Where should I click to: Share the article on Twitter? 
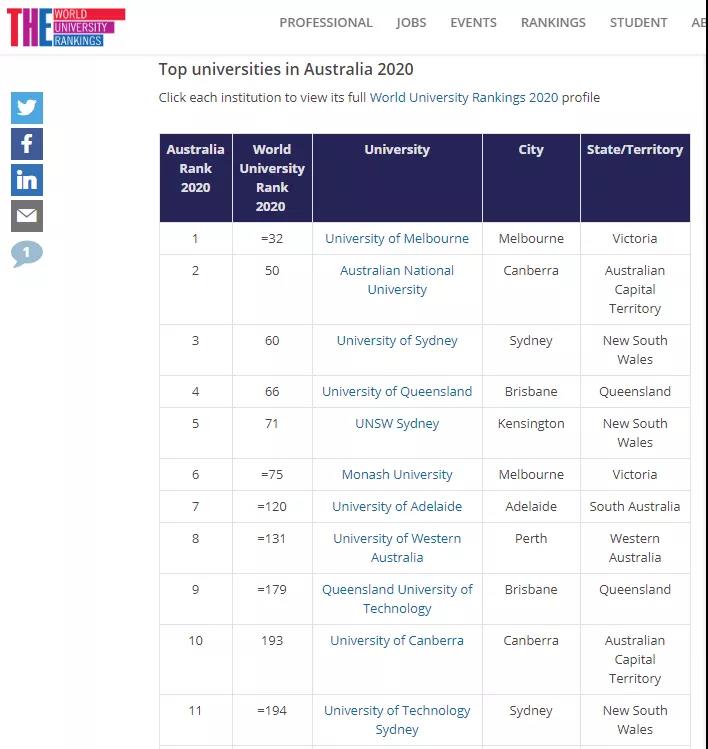[x=27, y=108]
